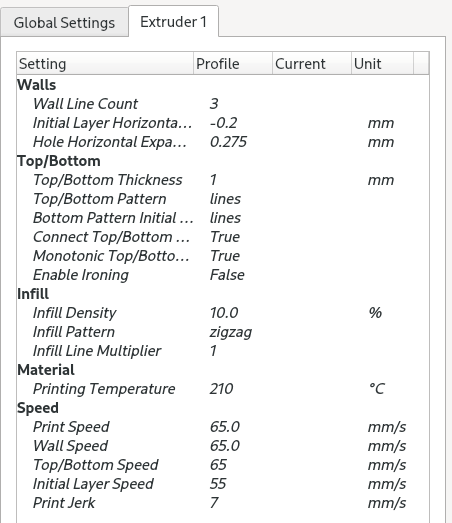
Task: Click the Wall Line Count value 3
Action: coord(214,104)
